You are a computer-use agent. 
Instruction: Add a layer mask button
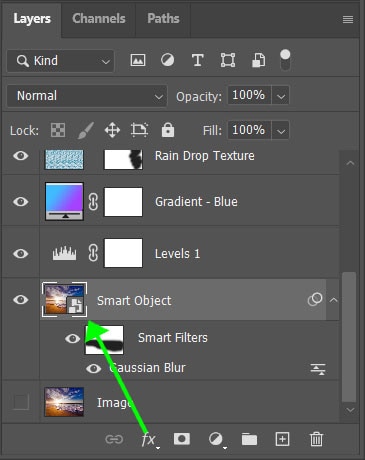click(x=182, y=439)
